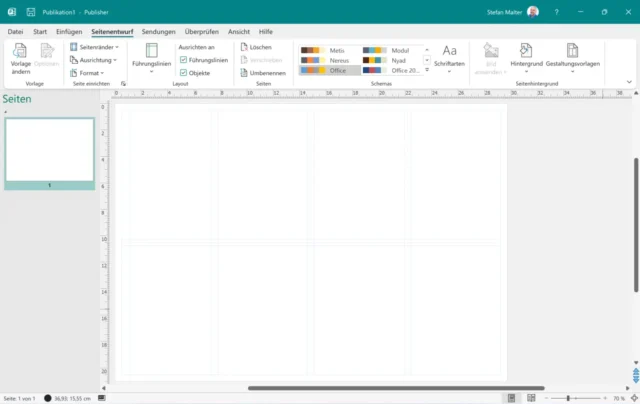This screenshot has height=404, width=640.
Task: Open the Ausrichtung orientation dropdown
Action: tap(96, 60)
